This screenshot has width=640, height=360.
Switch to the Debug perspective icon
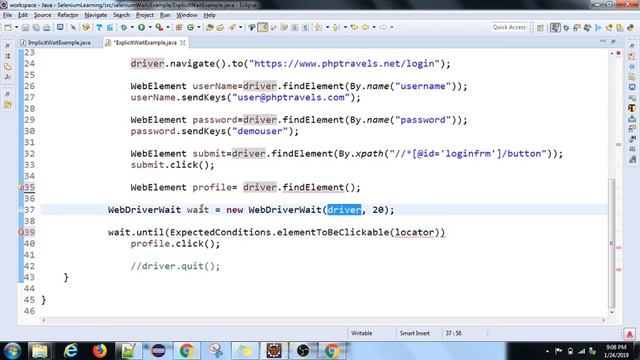(566, 27)
